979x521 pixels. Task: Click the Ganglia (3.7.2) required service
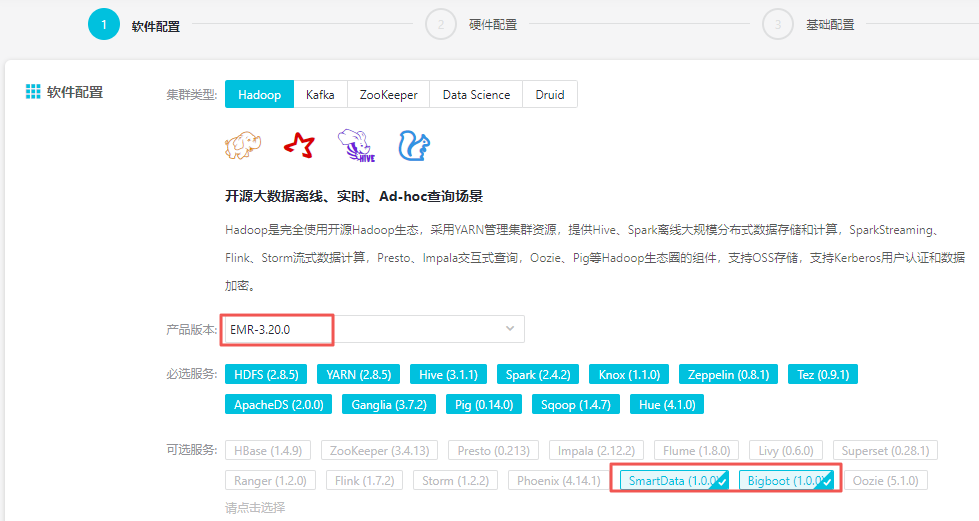pos(389,404)
